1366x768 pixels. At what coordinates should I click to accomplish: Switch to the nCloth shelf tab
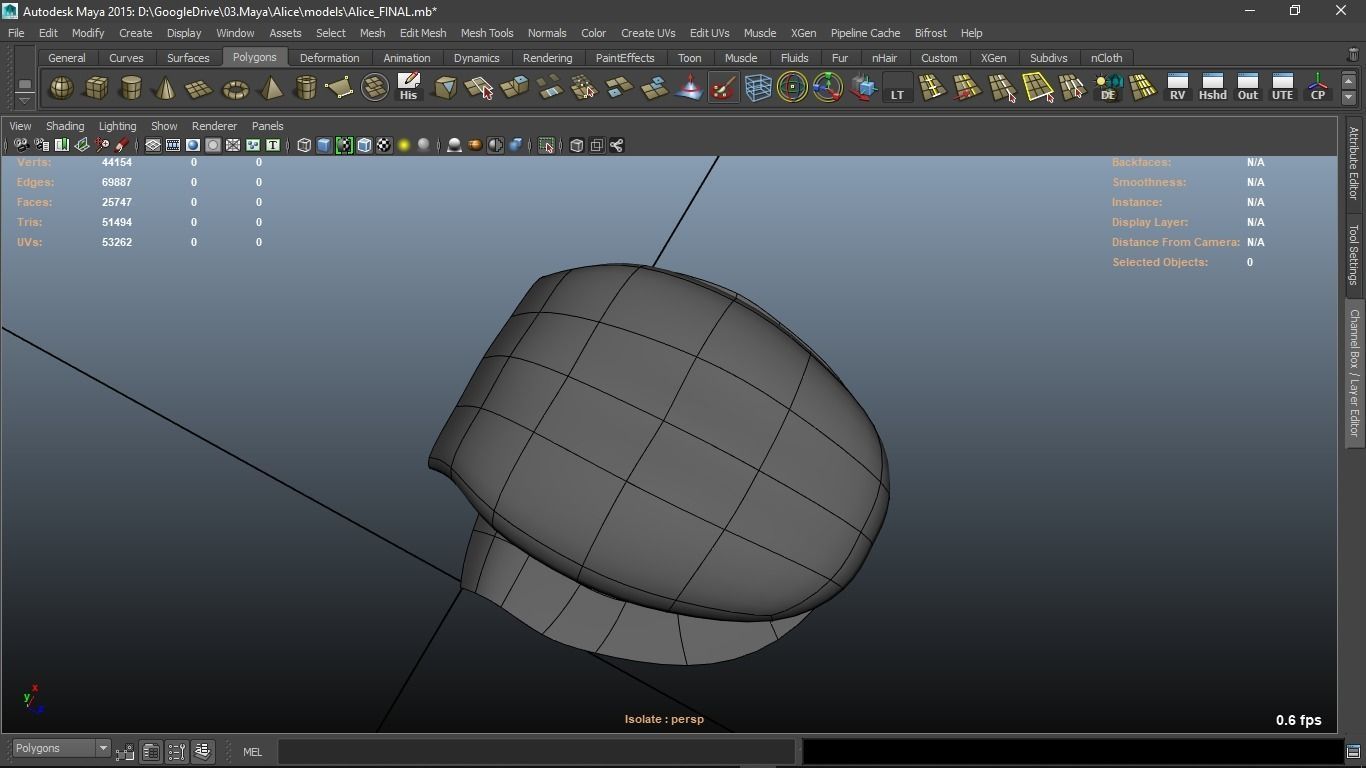[1106, 58]
